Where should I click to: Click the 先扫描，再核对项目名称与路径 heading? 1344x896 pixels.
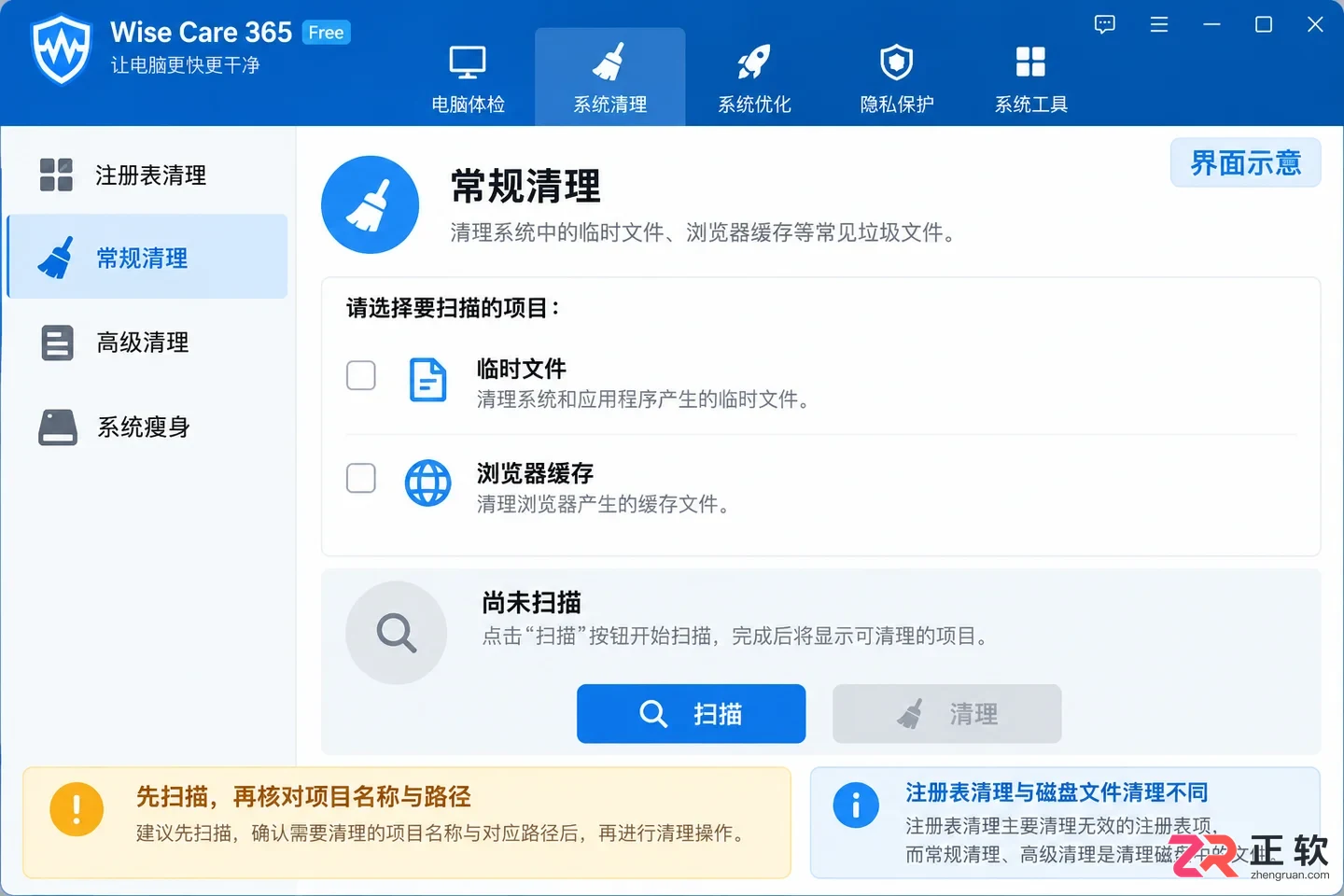(x=303, y=796)
